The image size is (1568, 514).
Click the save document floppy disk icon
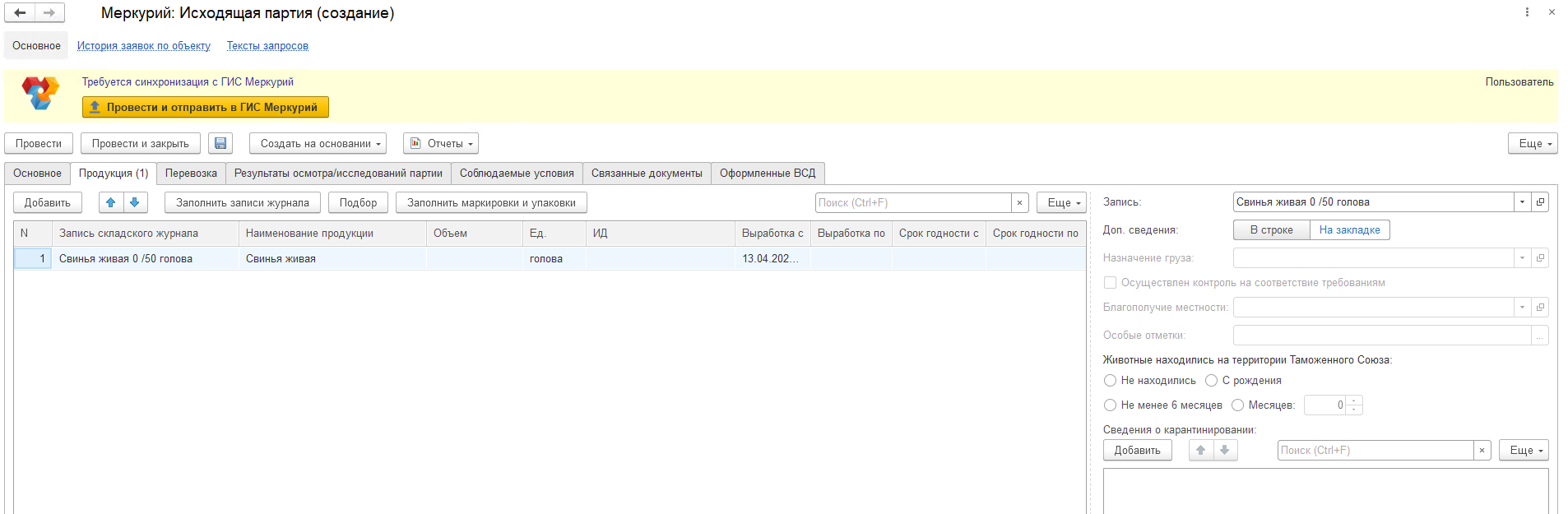click(x=220, y=143)
